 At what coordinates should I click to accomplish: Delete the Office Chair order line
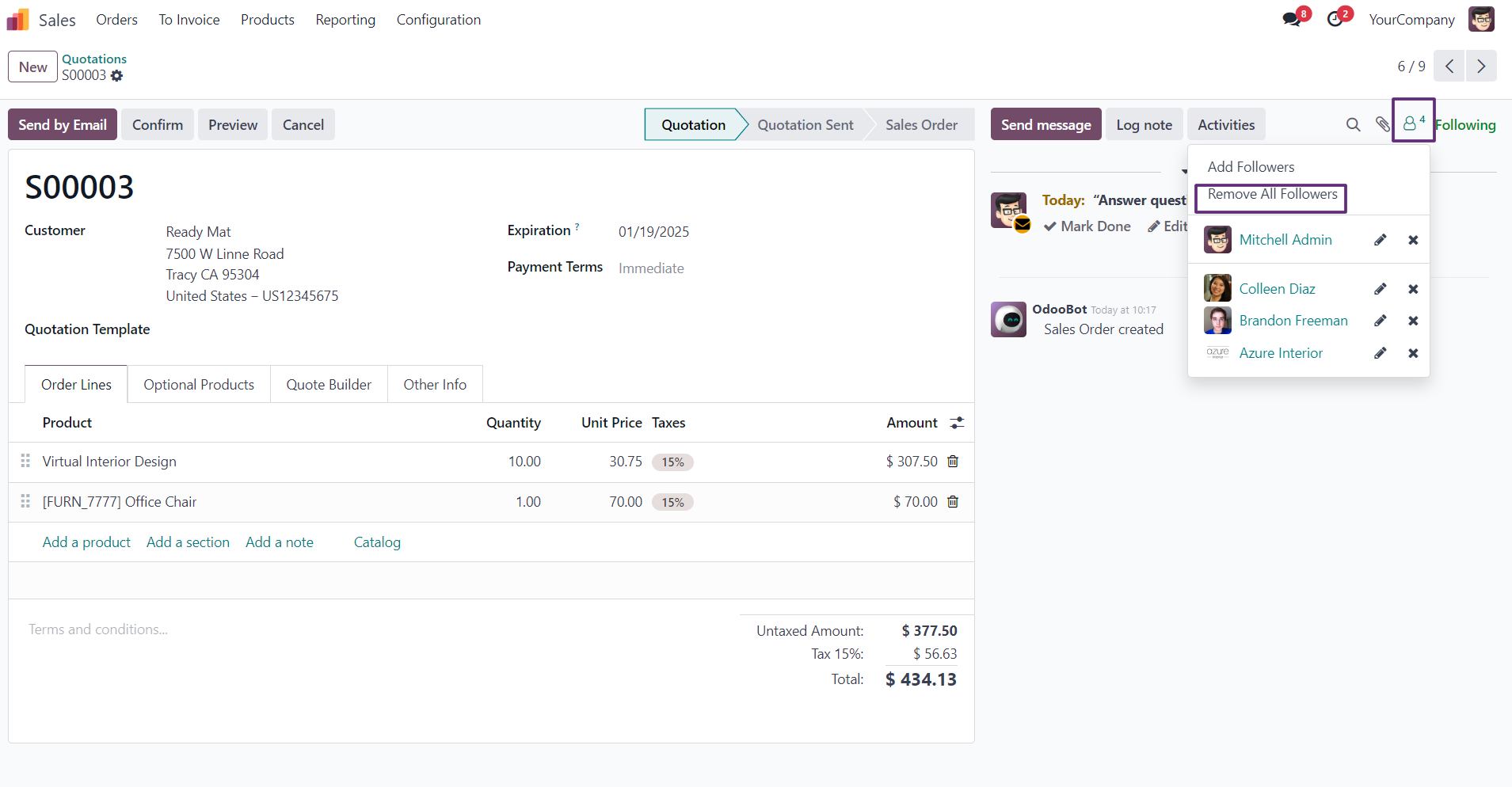coord(953,502)
